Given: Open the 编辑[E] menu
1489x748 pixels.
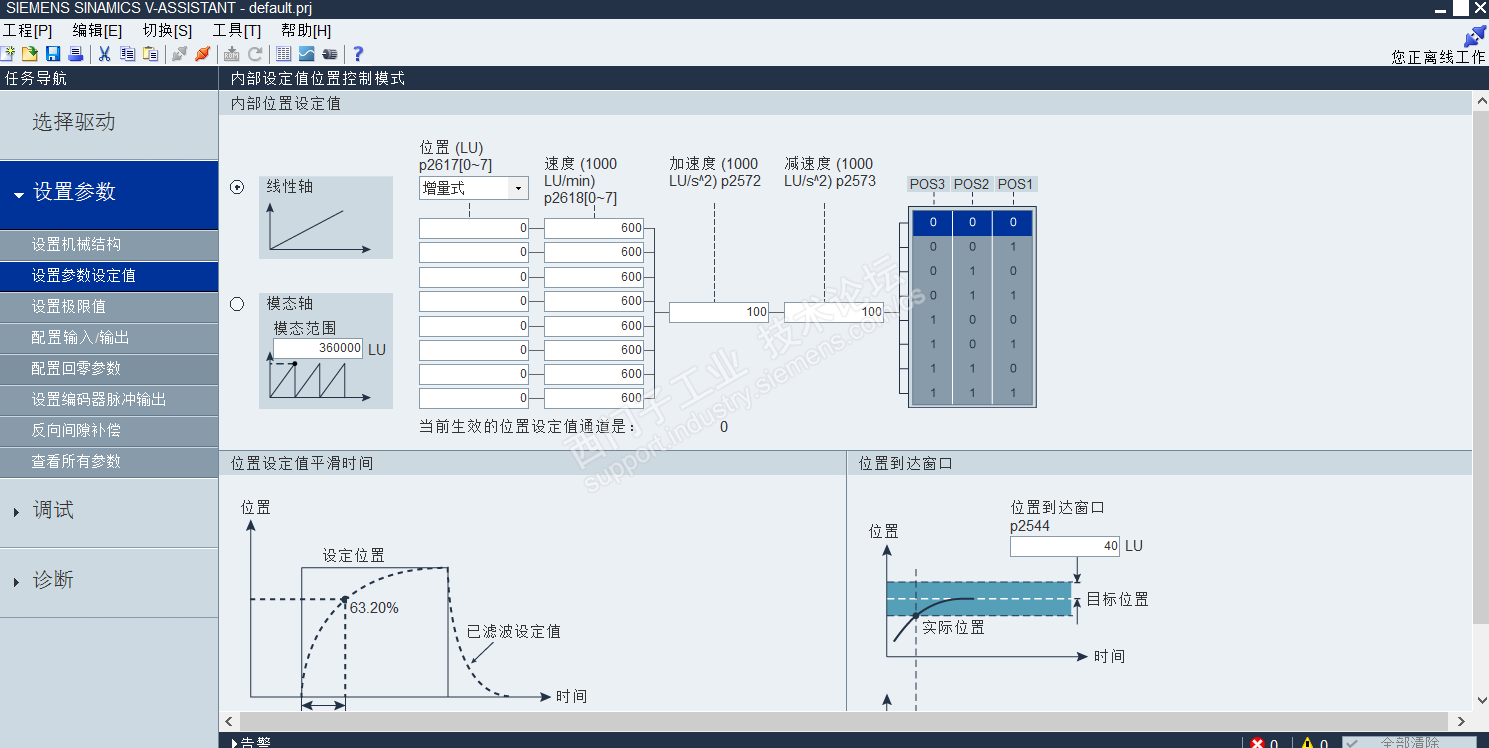Looking at the screenshot, I should (x=97, y=31).
